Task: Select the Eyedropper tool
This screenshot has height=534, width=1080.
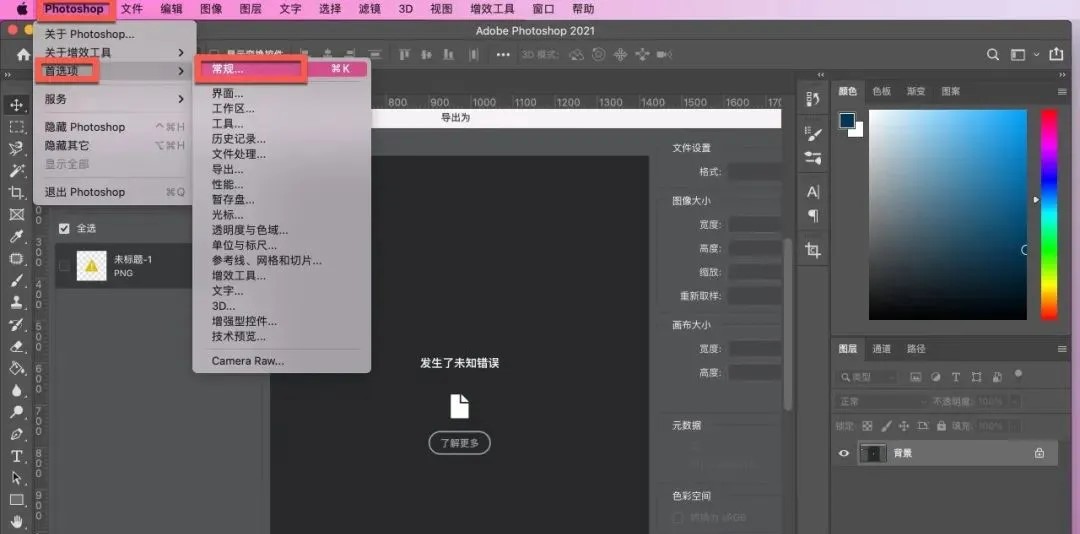Action: (x=17, y=236)
